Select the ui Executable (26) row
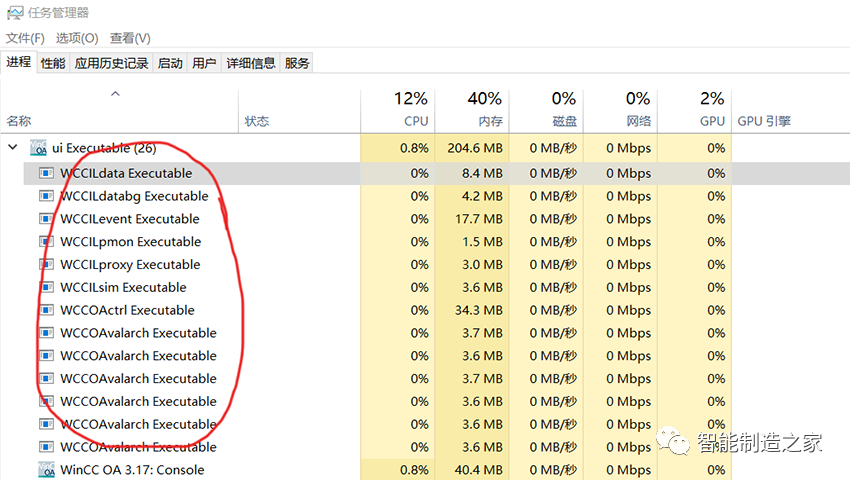The width and height of the screenshot is (850, 480). (x=425, y=148)
